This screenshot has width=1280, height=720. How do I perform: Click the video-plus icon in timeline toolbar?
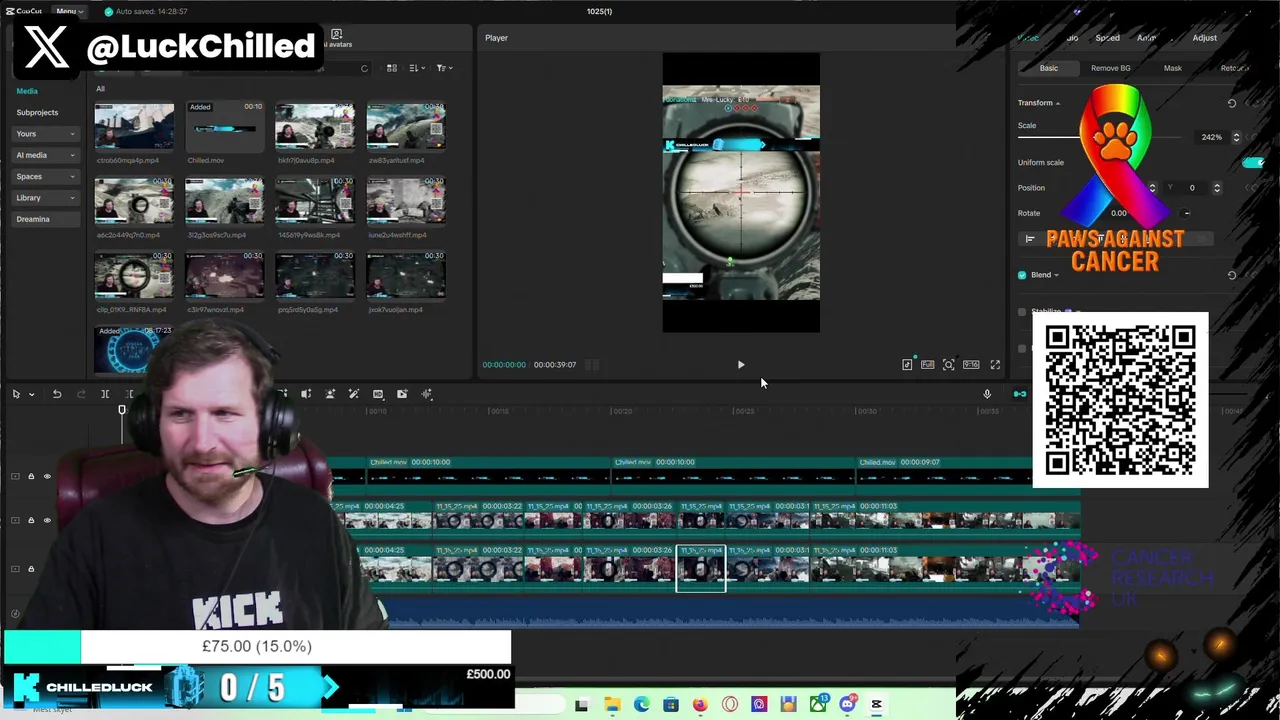402,394
